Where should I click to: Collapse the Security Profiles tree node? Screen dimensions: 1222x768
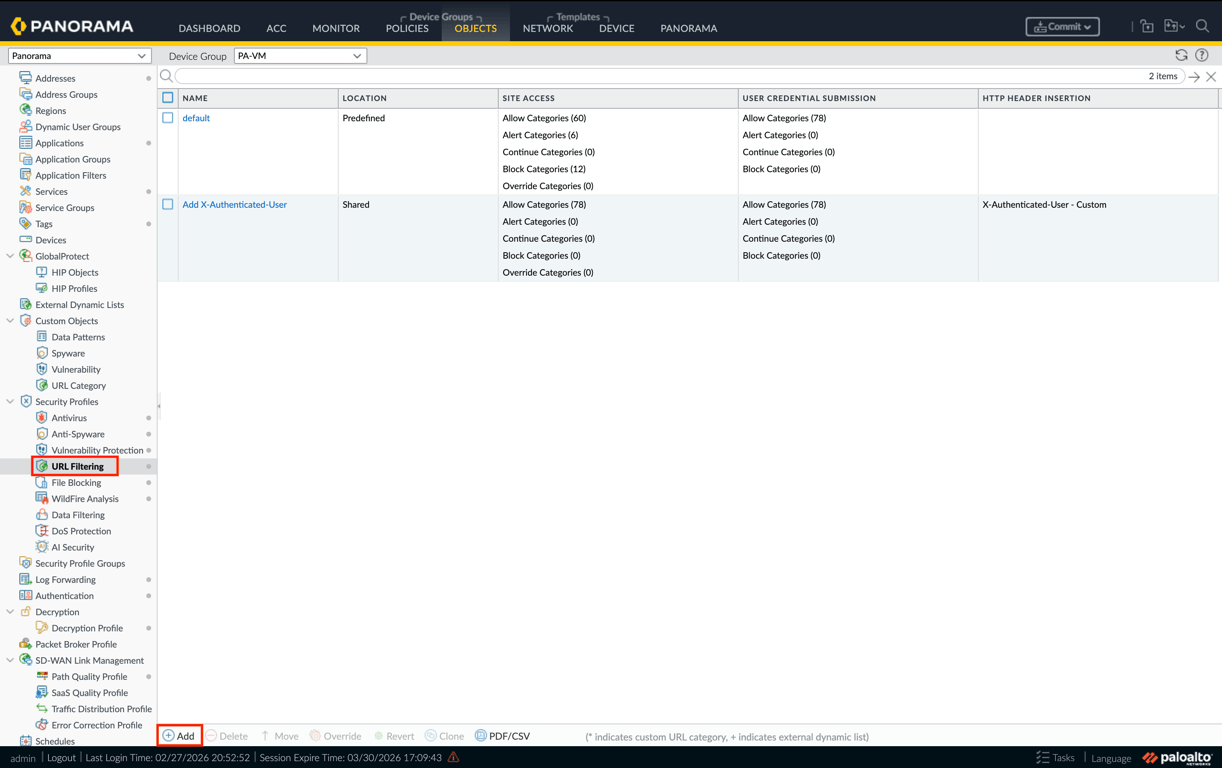10,402
